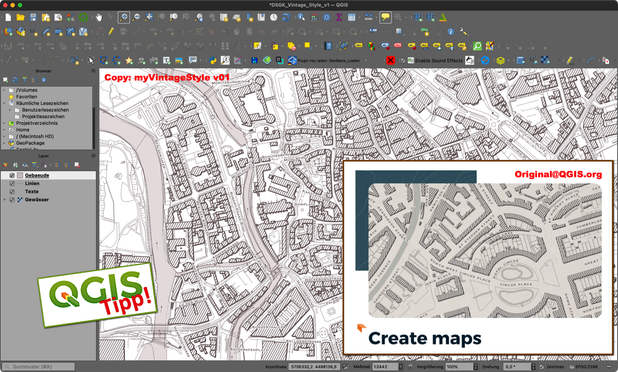Toggle visibility of Texte layer
Image resolution: width=618 pixels, height=372 pixels.
pos(12,192)
